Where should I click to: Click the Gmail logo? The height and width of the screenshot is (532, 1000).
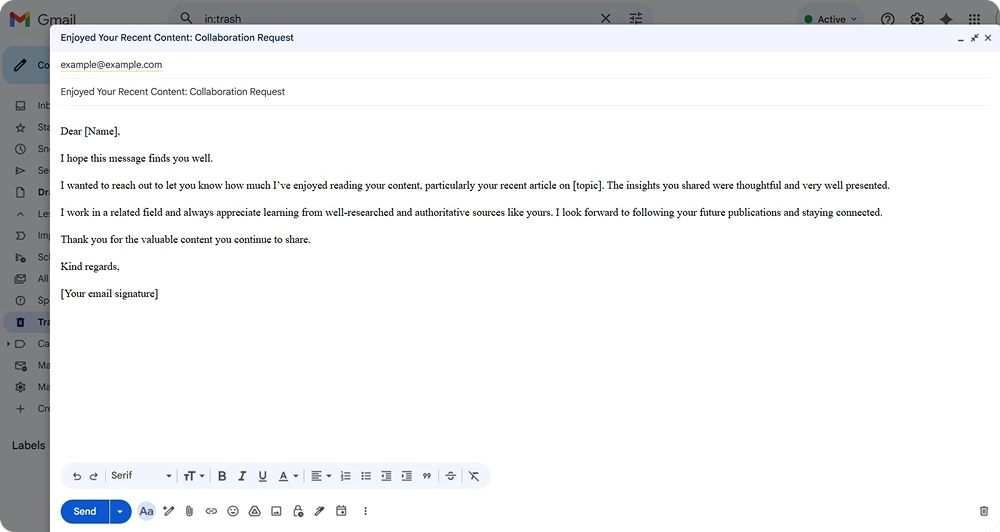click(x=42, y=20)
